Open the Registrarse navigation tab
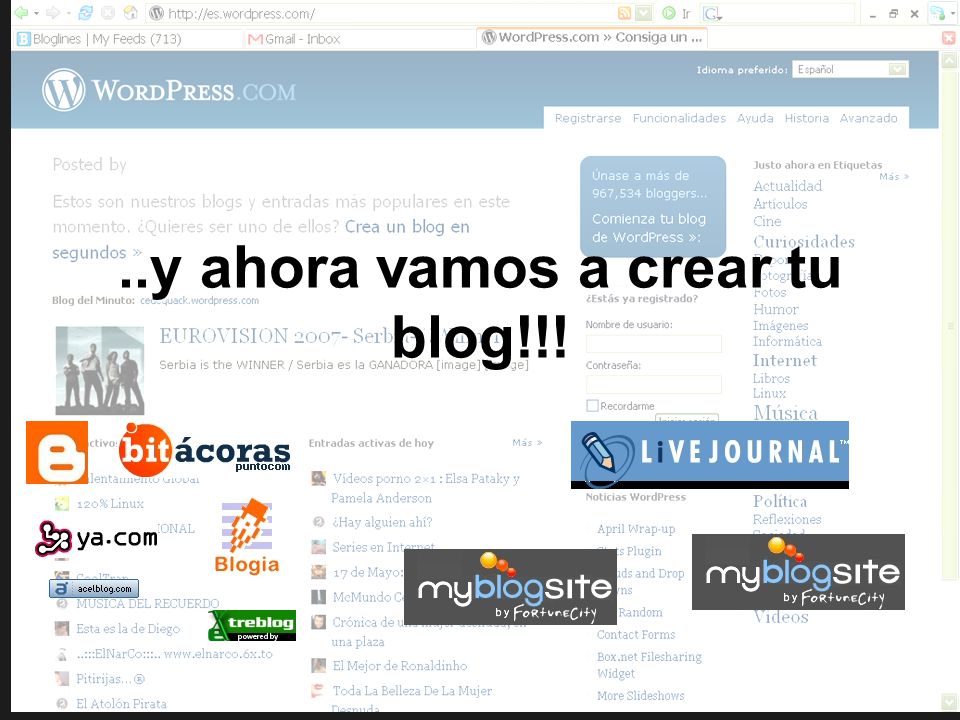960x720 pixels. click(588, 118)
